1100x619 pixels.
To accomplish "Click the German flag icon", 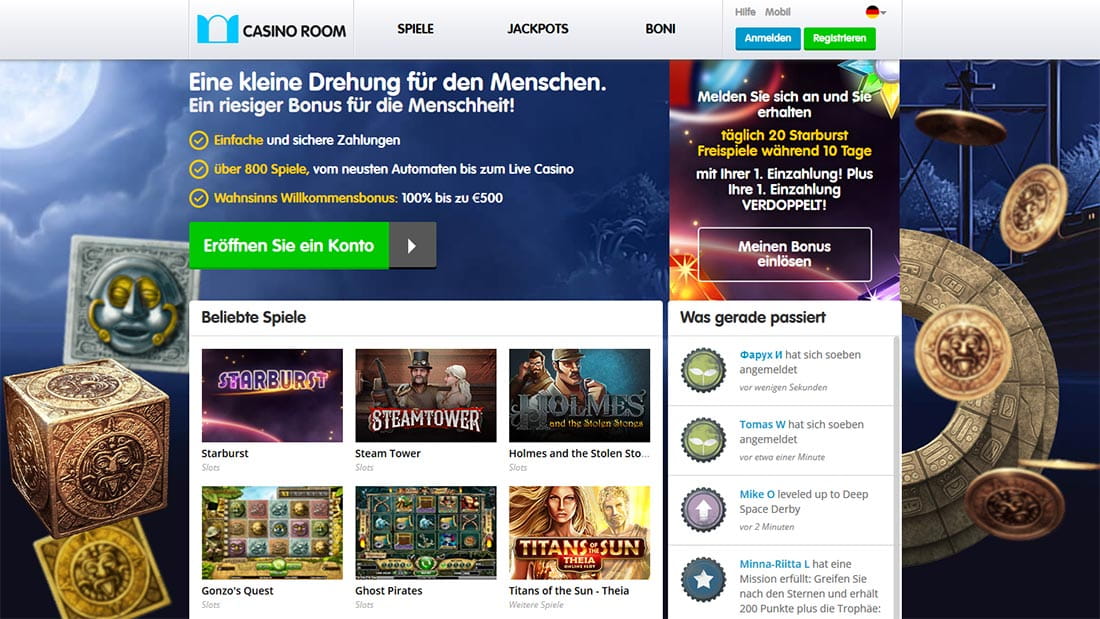I will click(872, 12).
